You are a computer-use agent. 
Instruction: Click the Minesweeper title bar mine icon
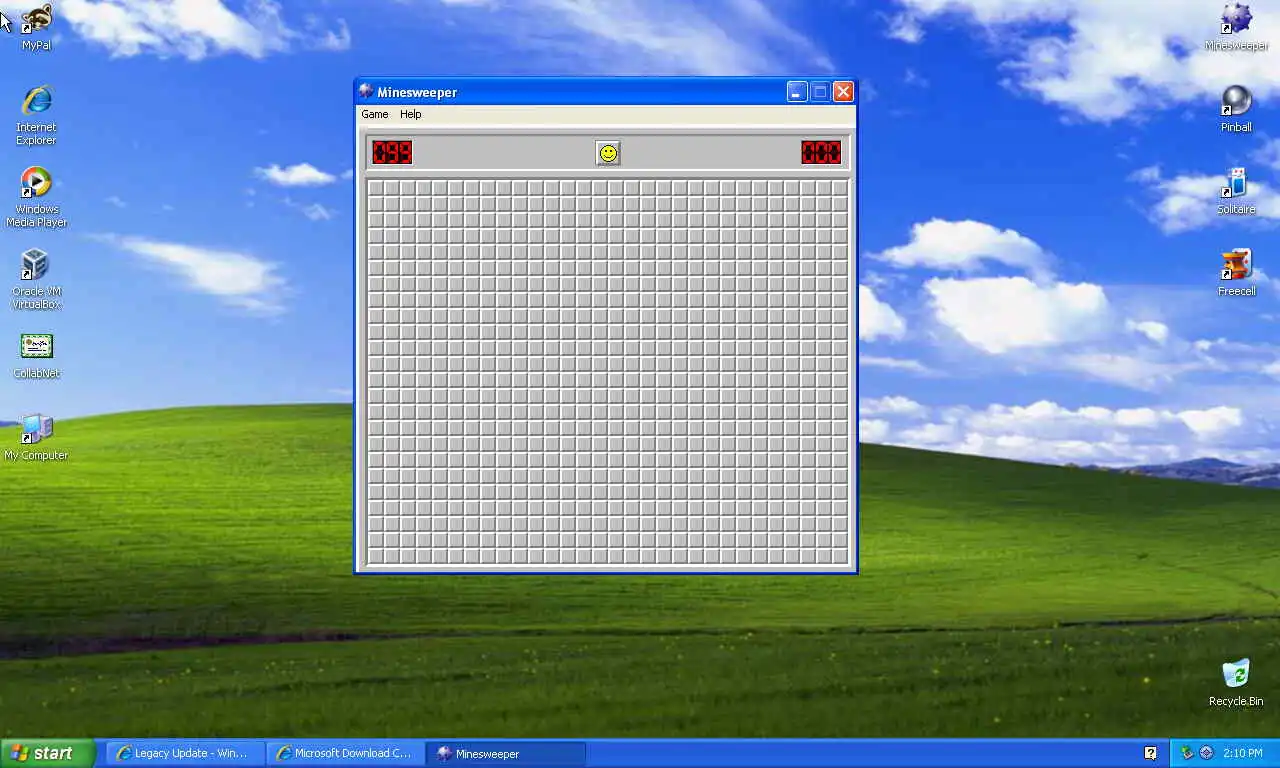[366, 92]
